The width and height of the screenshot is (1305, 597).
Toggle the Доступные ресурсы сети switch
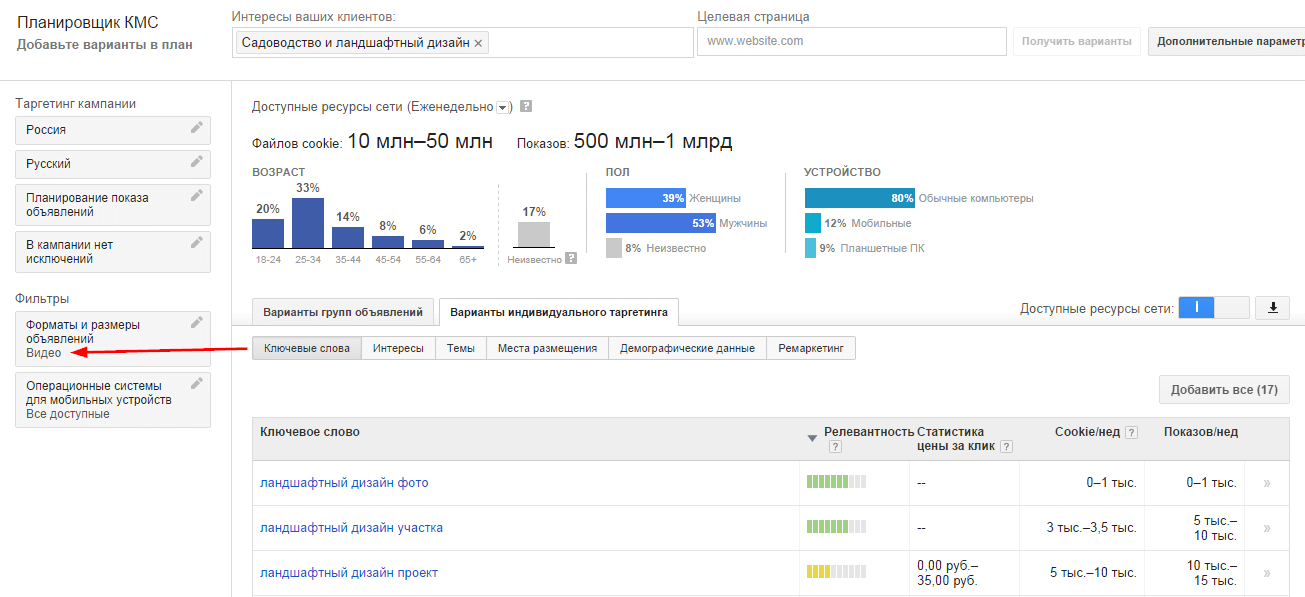(1214, 308)
